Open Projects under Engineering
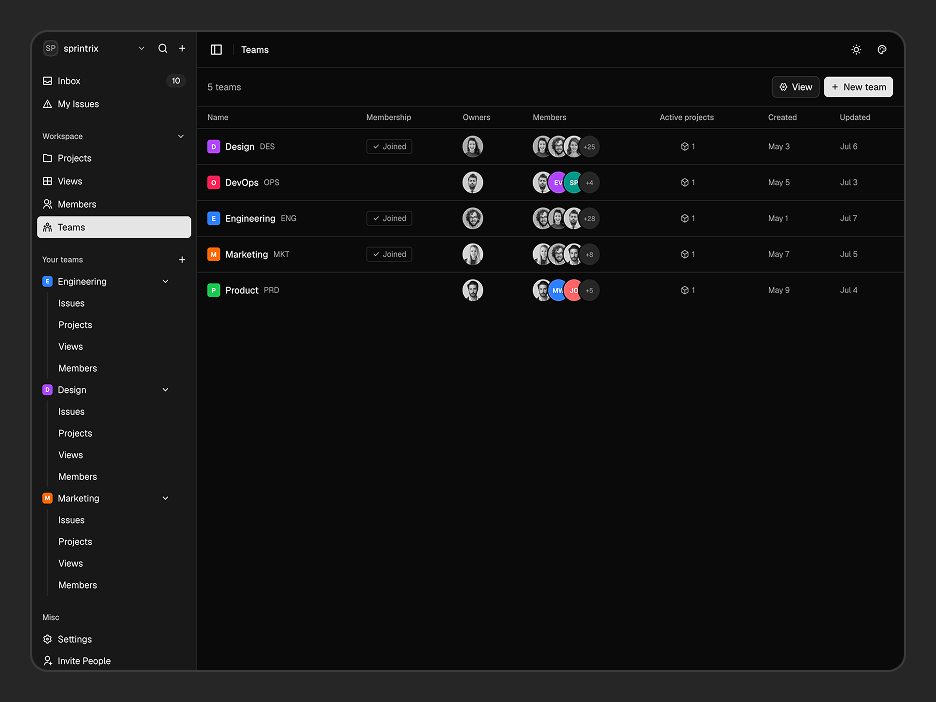The image size is (936, 702). click(x=75, y=325)
